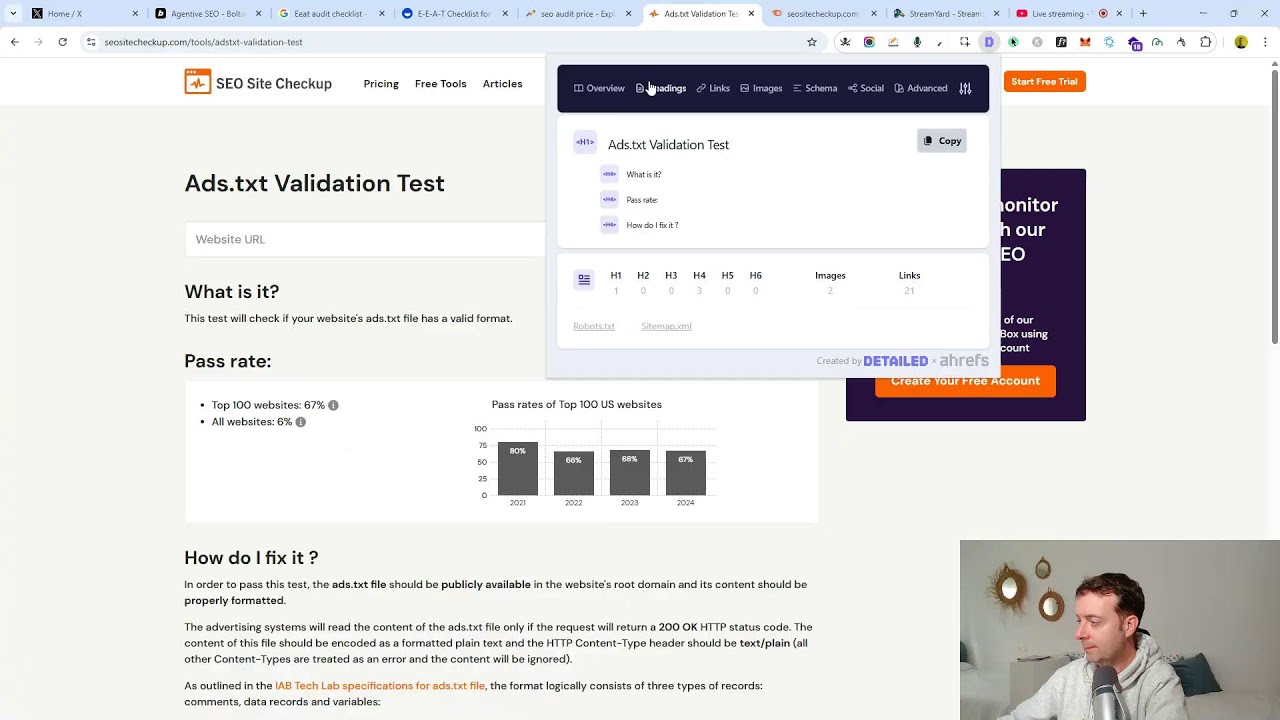This screenshot has width=1280, height=720.
Task: Open the Articles menu item
Action: (x=502, y=84)
